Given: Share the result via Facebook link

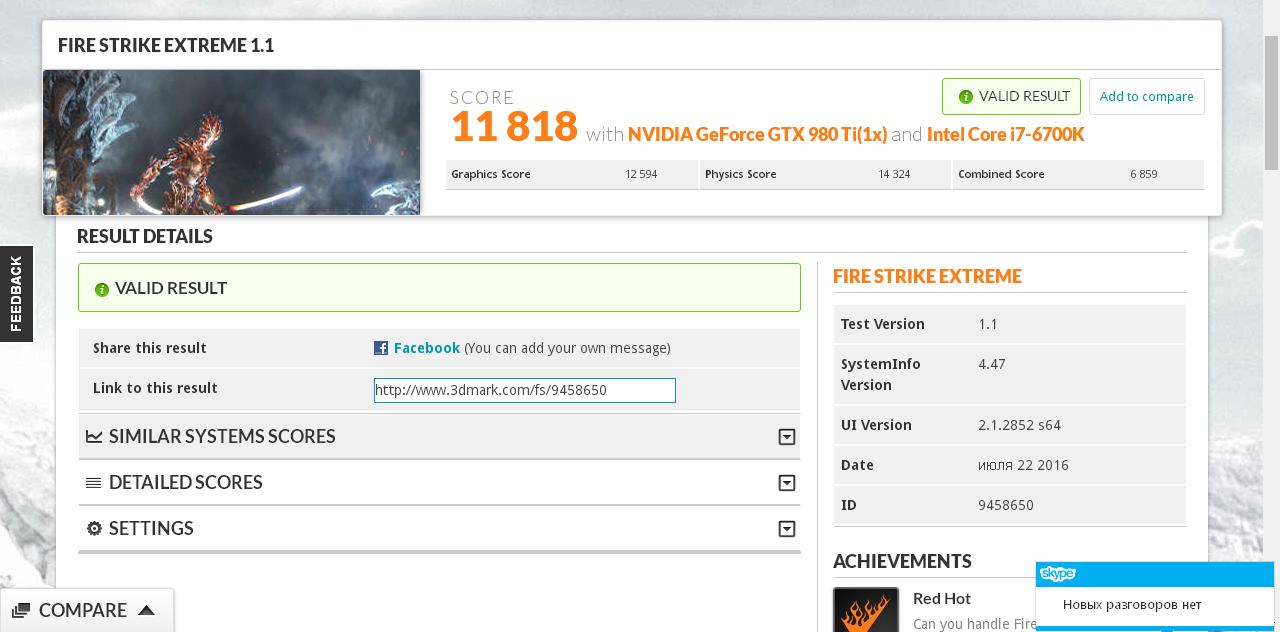Looking at the screenshot, I should click(427, 348).
